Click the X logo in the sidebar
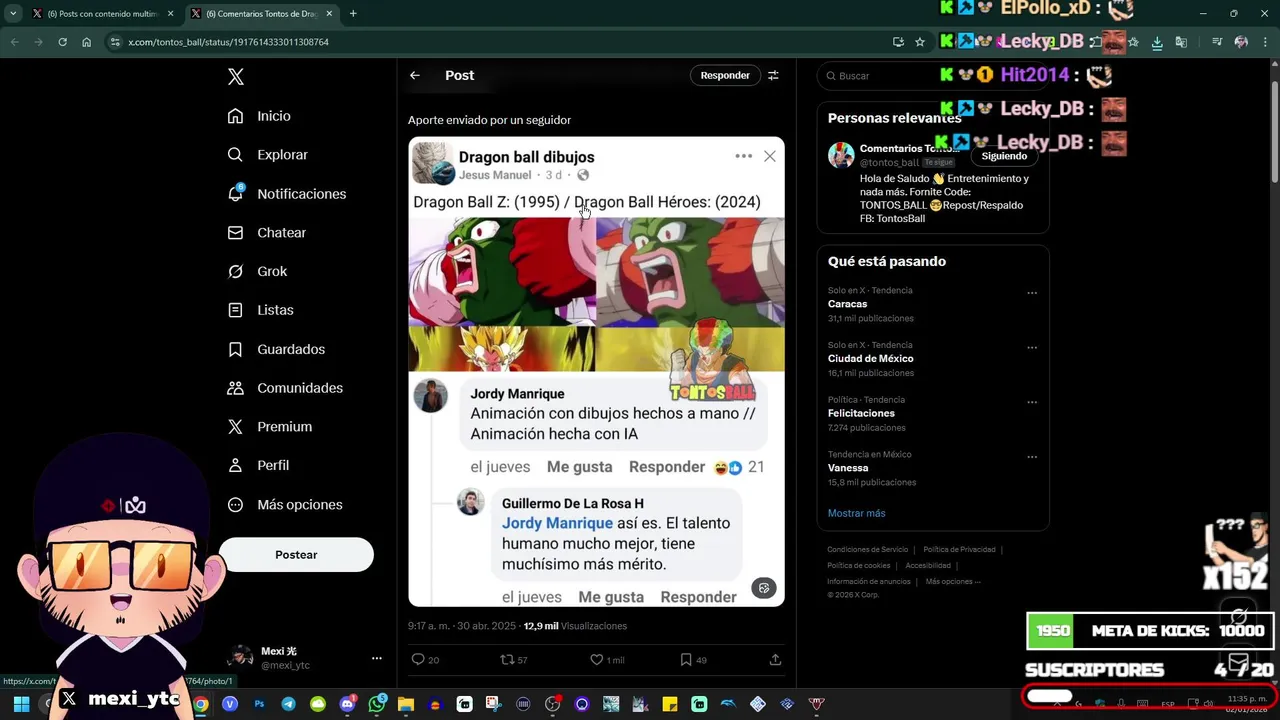 (x=235, y=77)
